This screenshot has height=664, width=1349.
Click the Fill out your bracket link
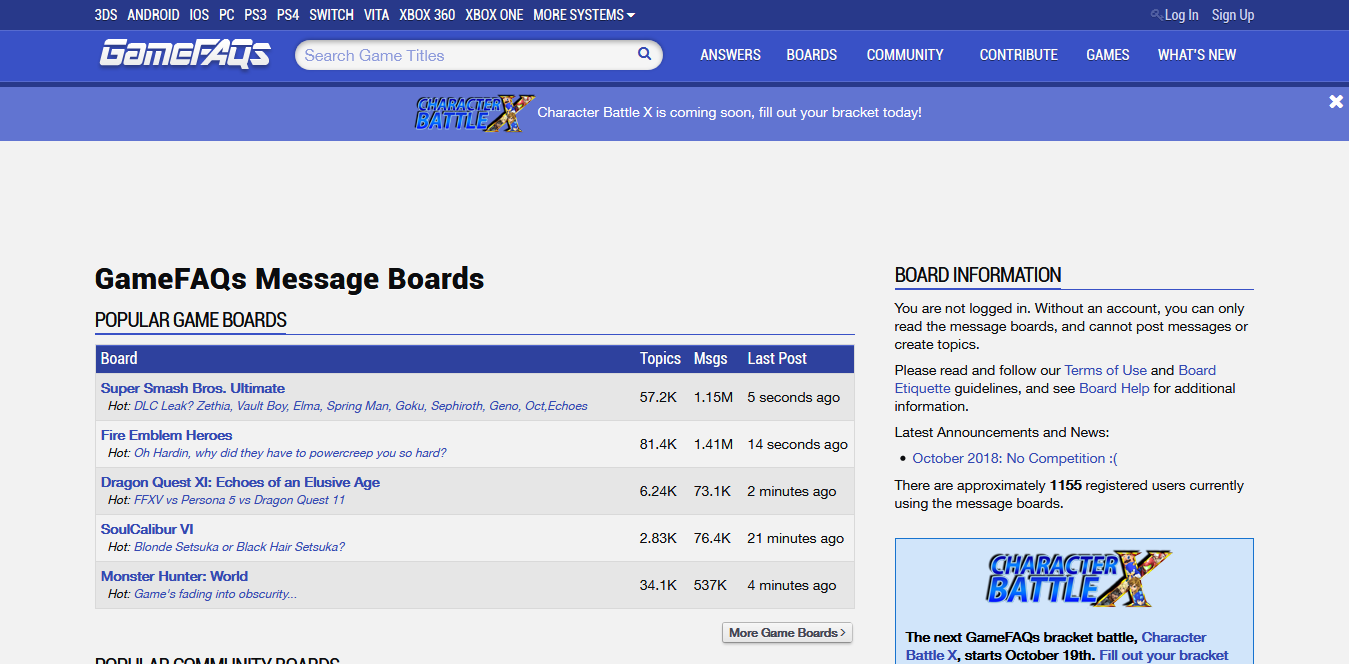point(1163,655)
